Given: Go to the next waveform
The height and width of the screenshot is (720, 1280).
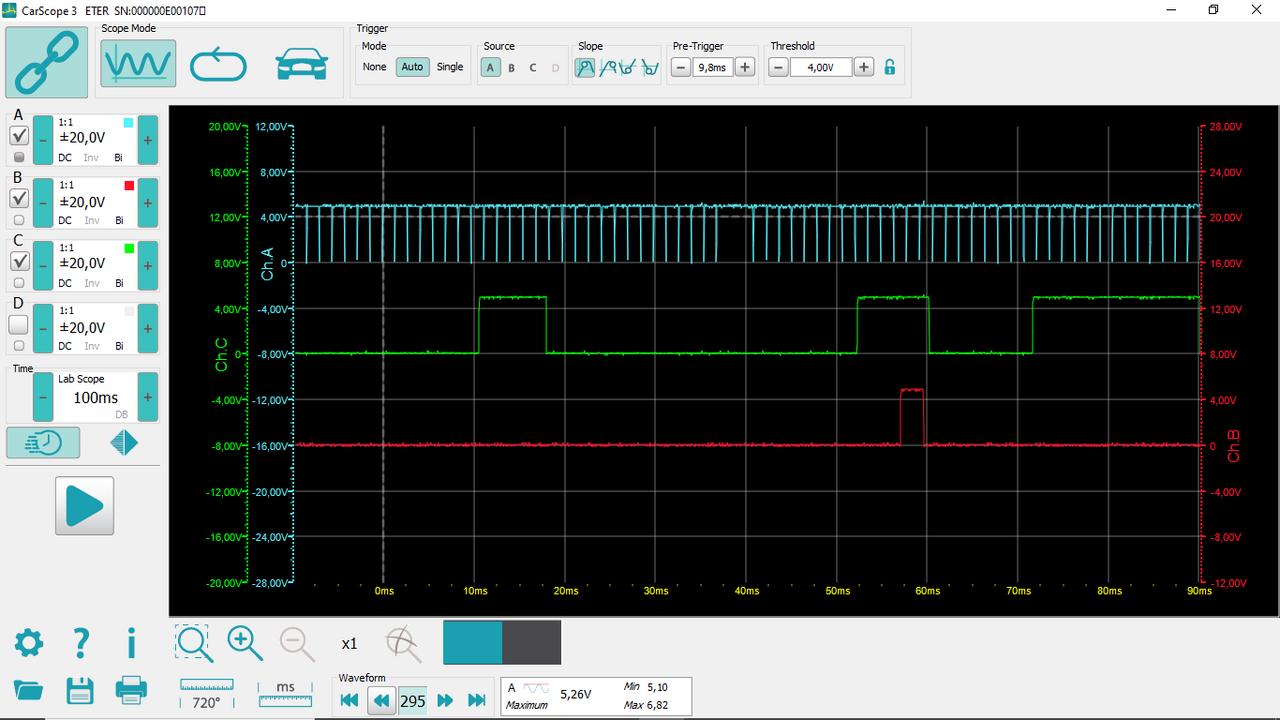Looking at the screenshot, I should [446, 700].
